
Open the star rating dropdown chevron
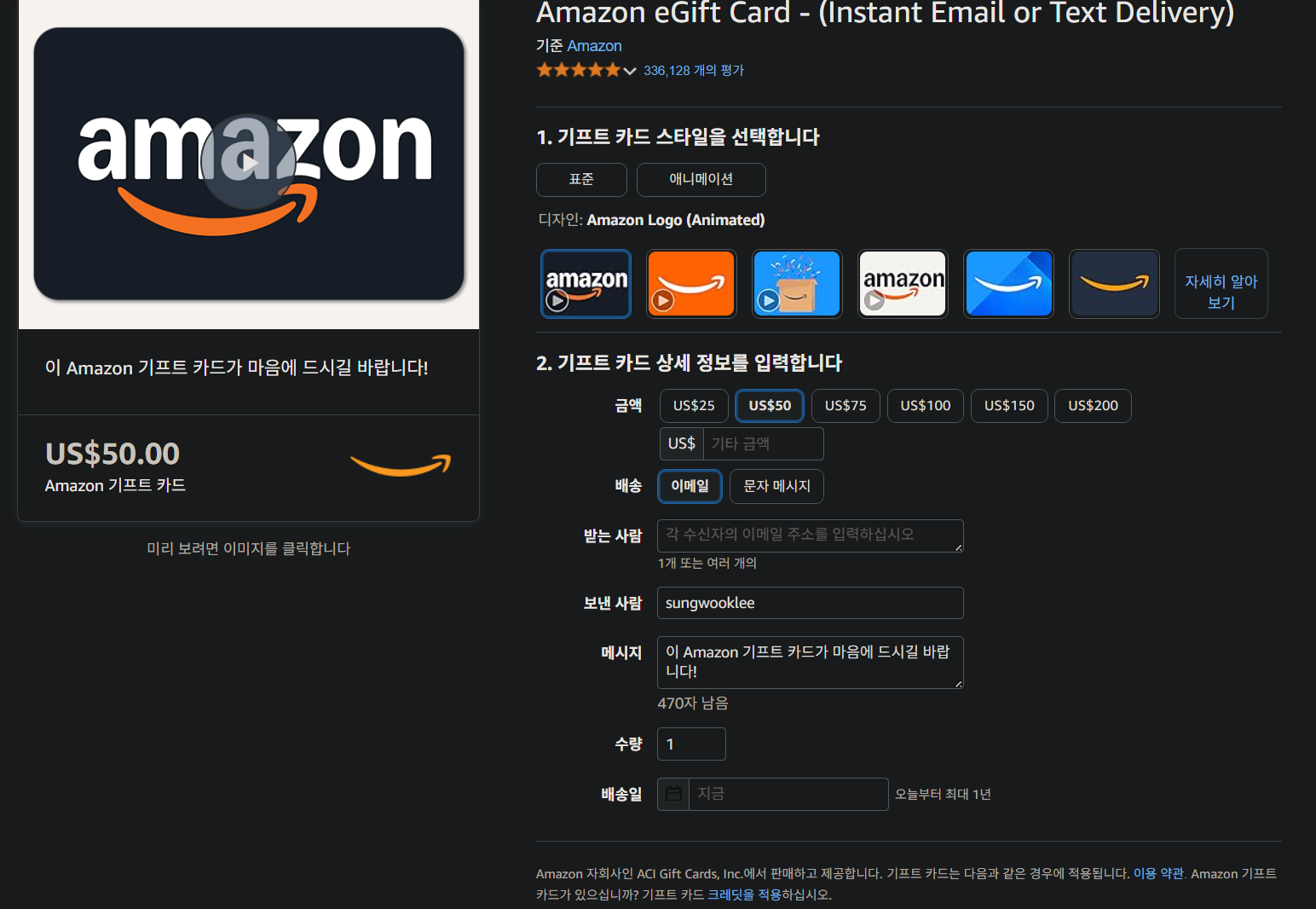tap(630, 71)
